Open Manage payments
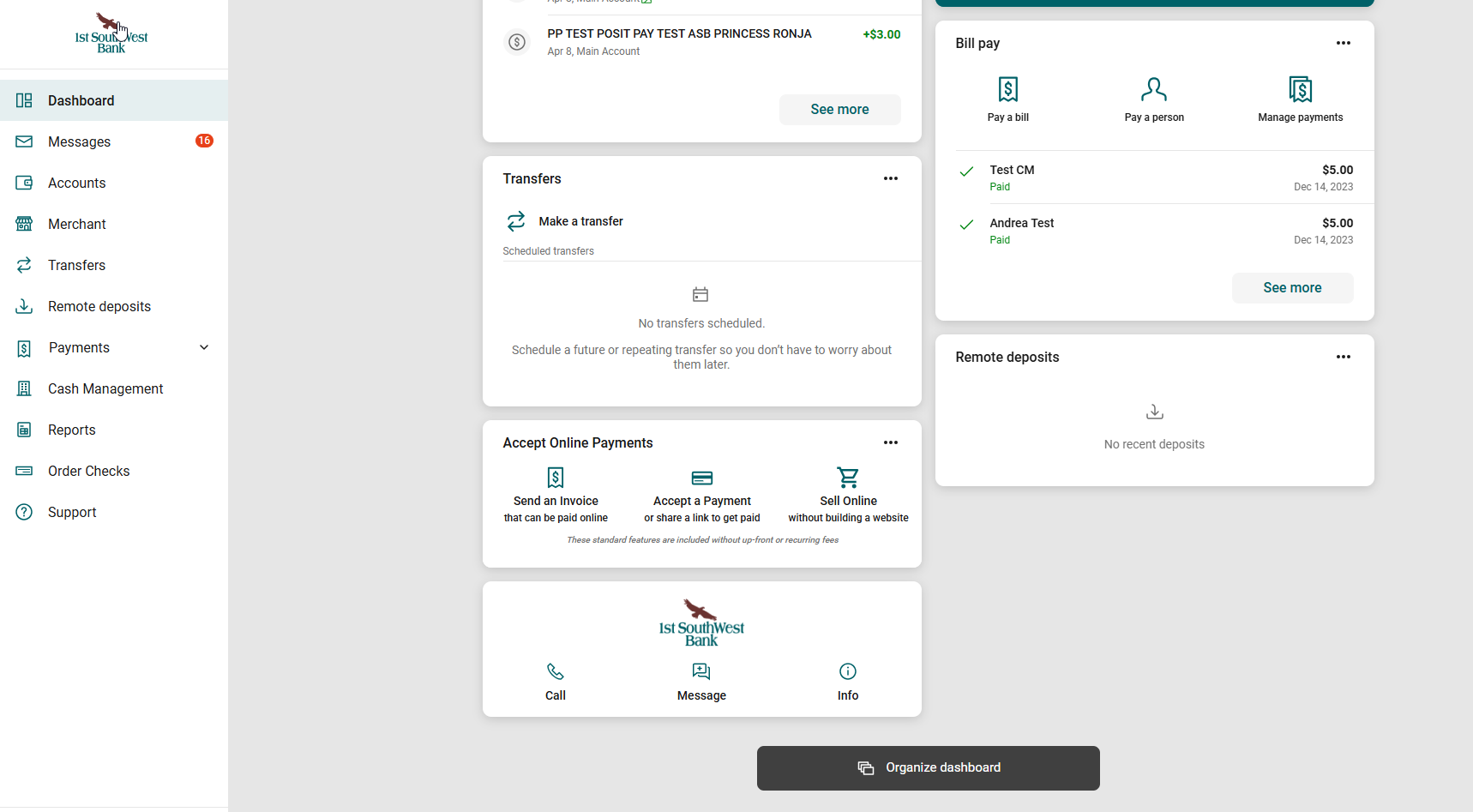The width and height of the screenshot is (1473, 812). (x=1301, y=88)
